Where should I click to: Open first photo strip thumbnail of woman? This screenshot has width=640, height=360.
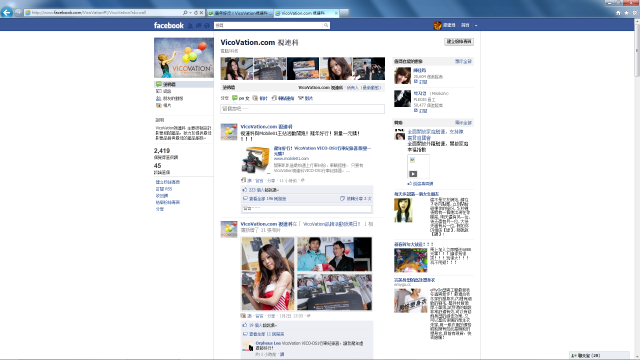236,69
